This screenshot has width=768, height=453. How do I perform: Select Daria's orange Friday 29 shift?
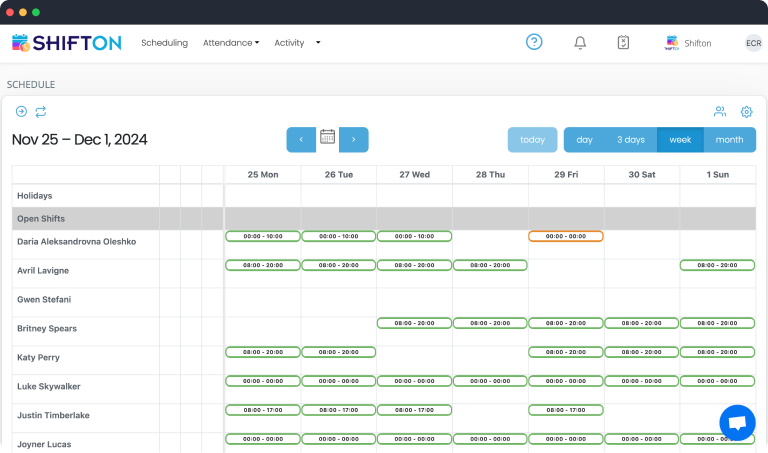565,236
